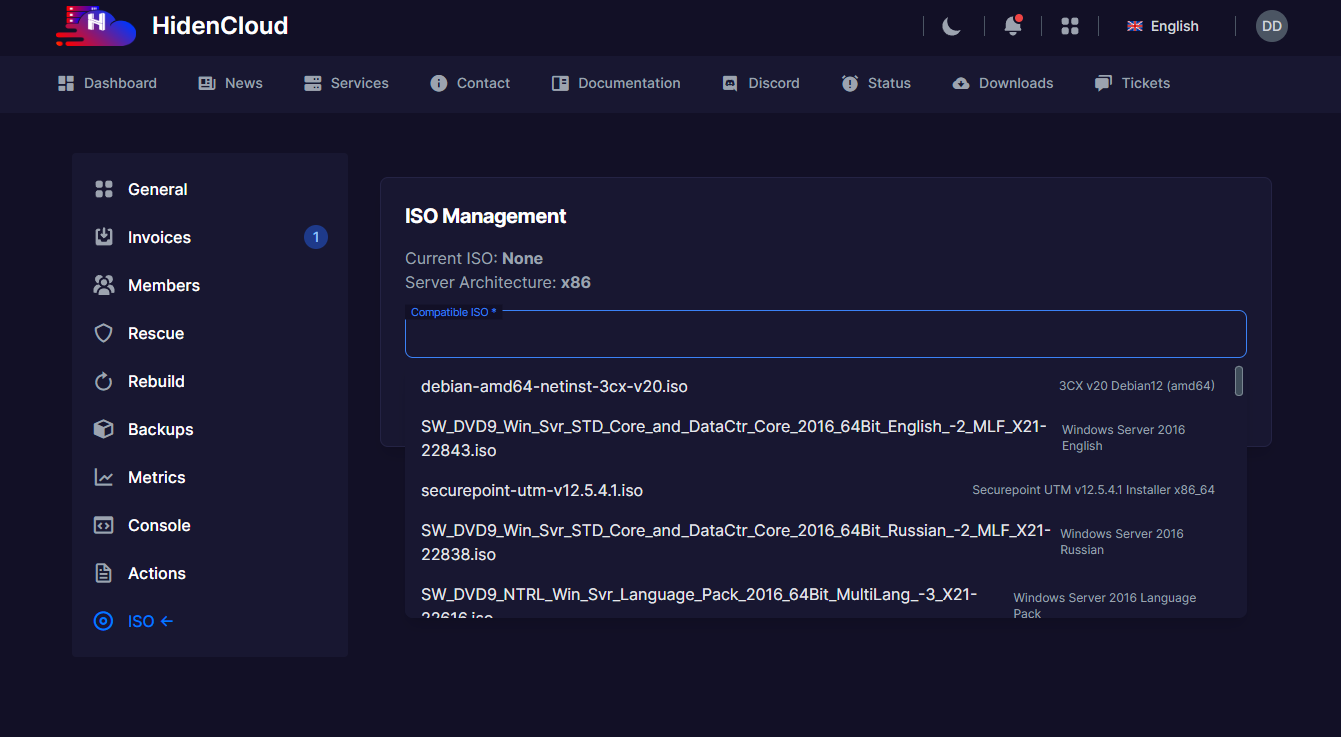This screenshot has height=737, width=1341.
Task: Open the Downloads page
Action: (1003, 83)
